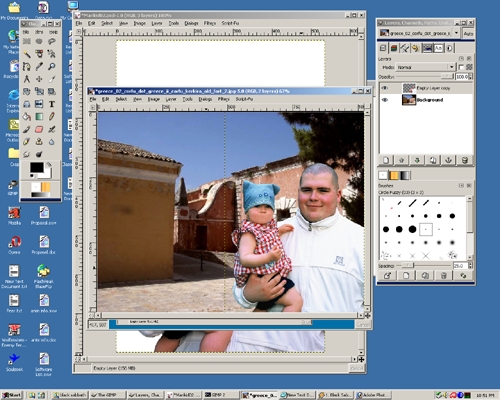This screenshot has height=400, width=500.
Task: Select the Bucket Fill tool
Action: click(x=27, y=117)
